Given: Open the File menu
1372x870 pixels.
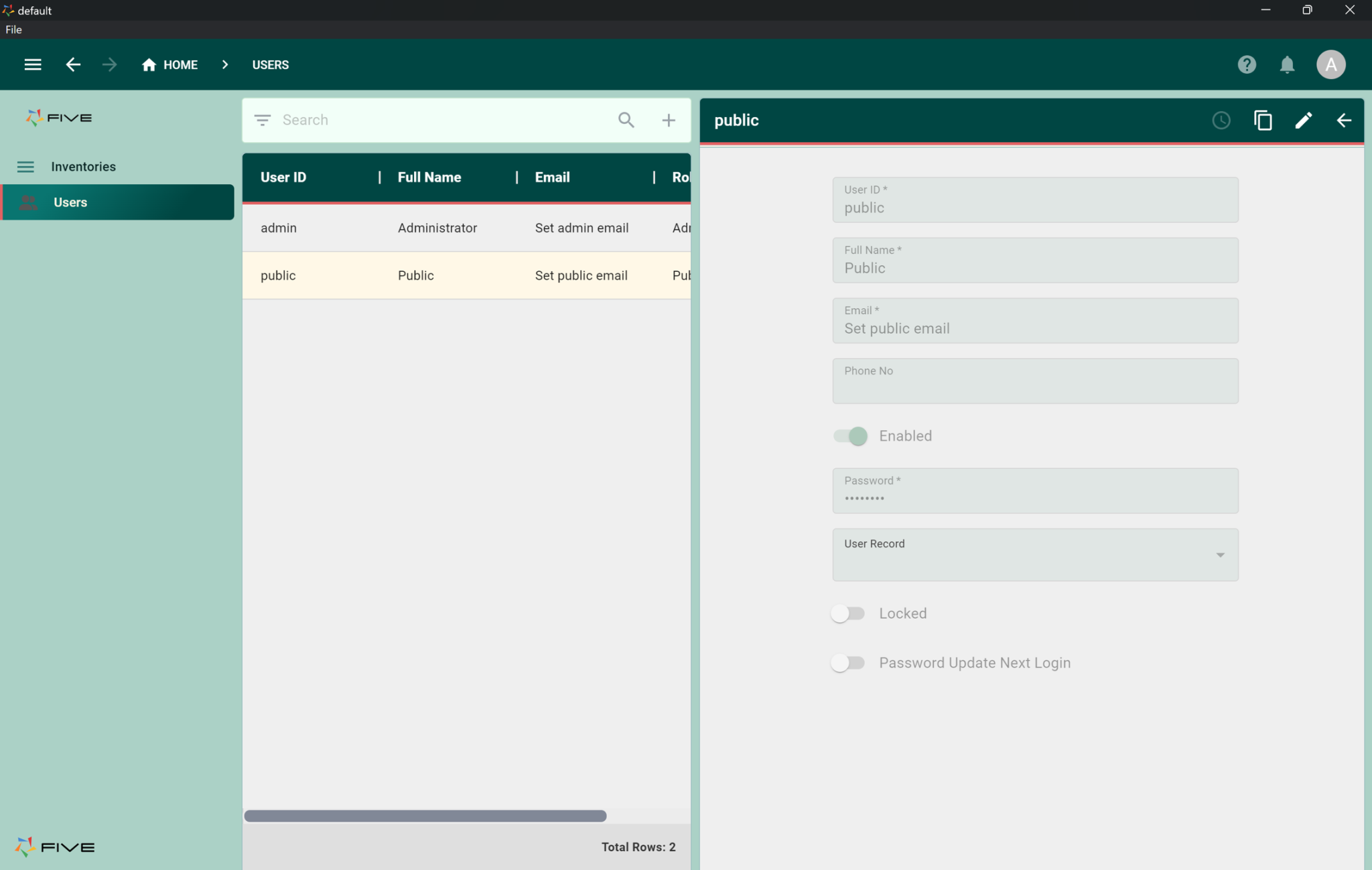Looking at the screenshot, I should (x=13, y=29).
